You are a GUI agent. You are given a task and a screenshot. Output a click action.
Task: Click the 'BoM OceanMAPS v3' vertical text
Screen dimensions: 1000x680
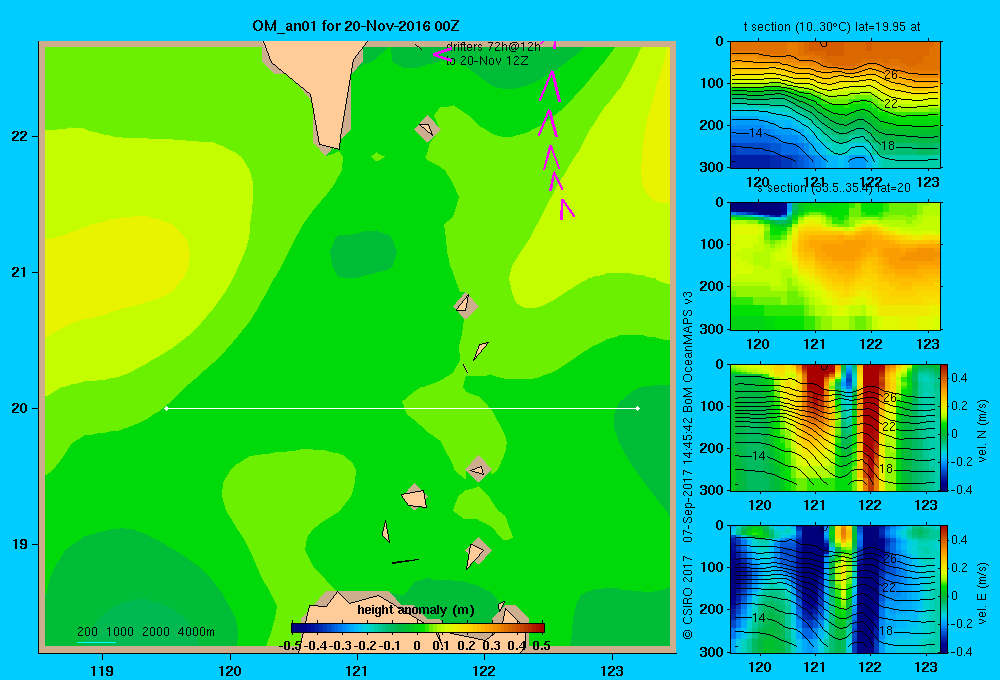point(688,352)
